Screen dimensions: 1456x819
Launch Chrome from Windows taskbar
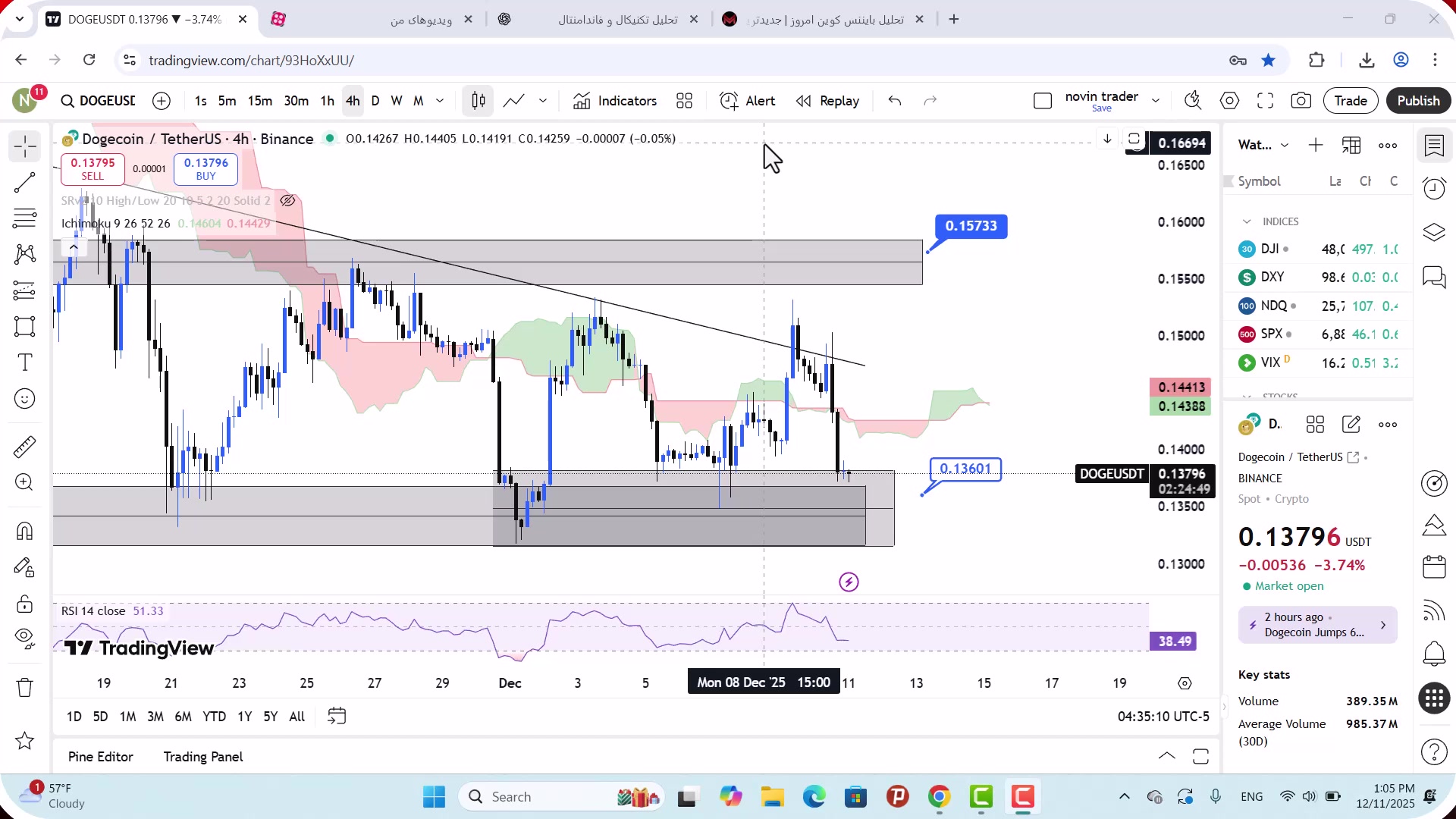point(939,797)
